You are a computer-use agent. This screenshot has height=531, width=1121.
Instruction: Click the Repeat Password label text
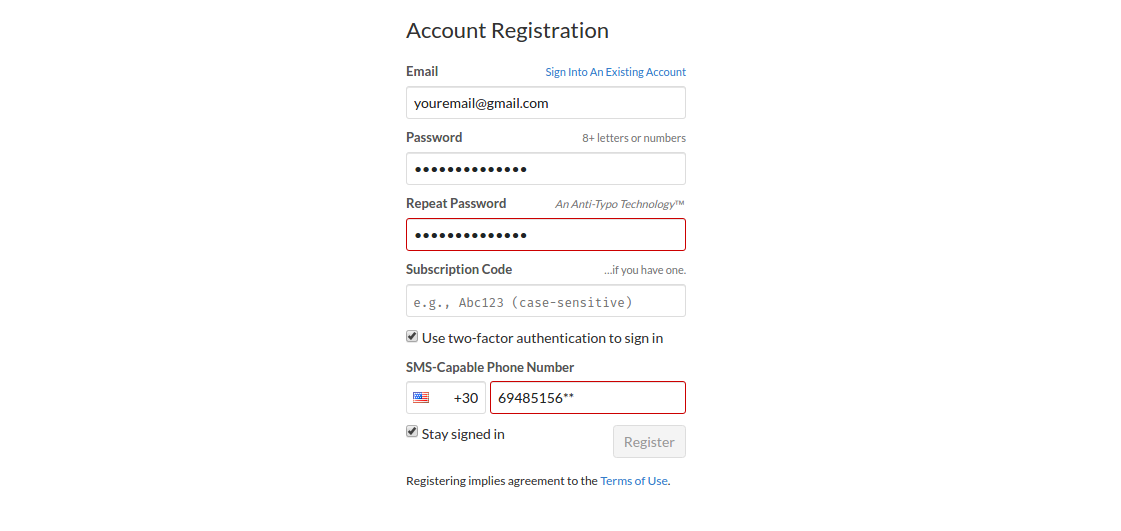(456, 204)
